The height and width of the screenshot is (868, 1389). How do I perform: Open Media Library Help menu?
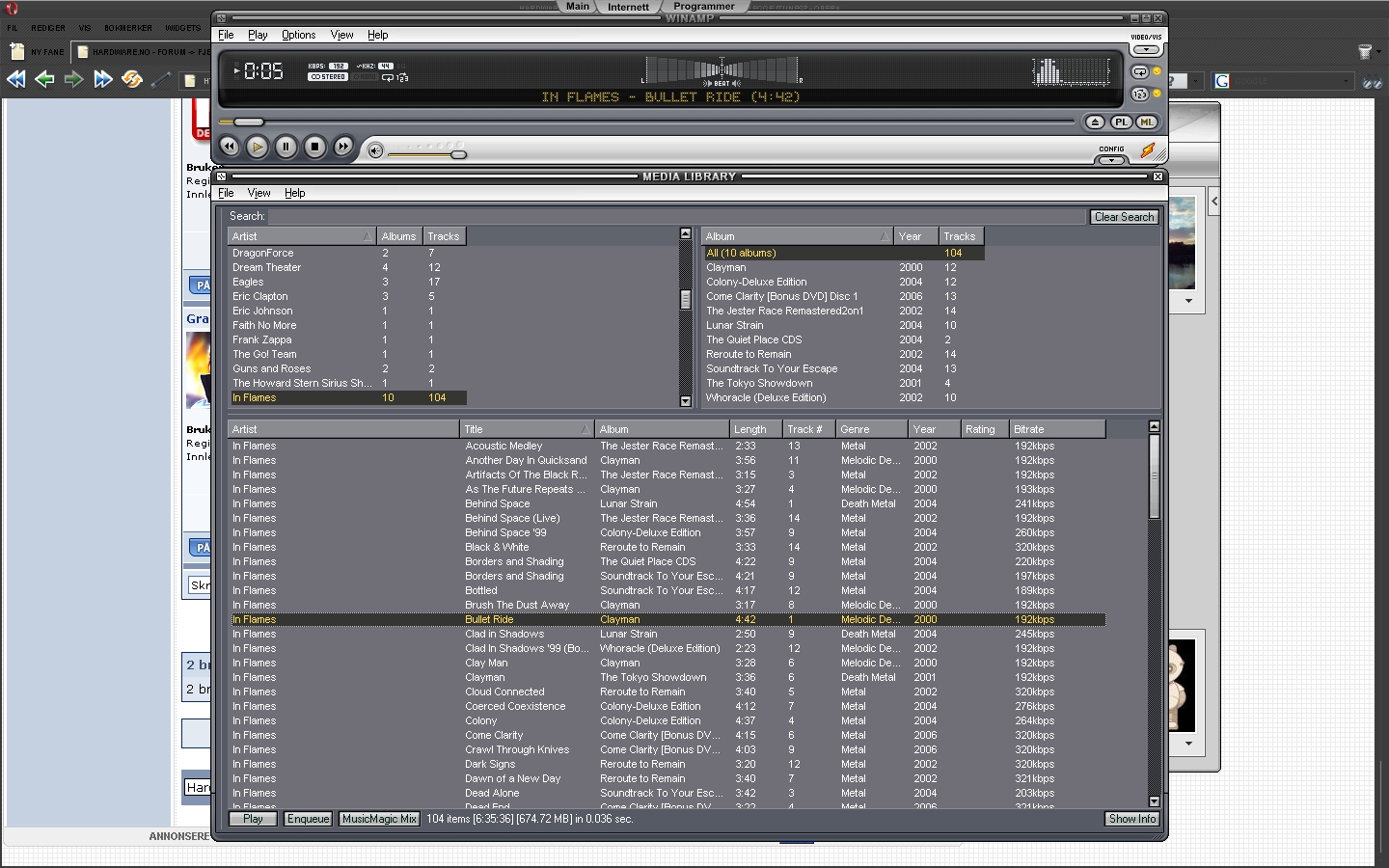[295, 193]
